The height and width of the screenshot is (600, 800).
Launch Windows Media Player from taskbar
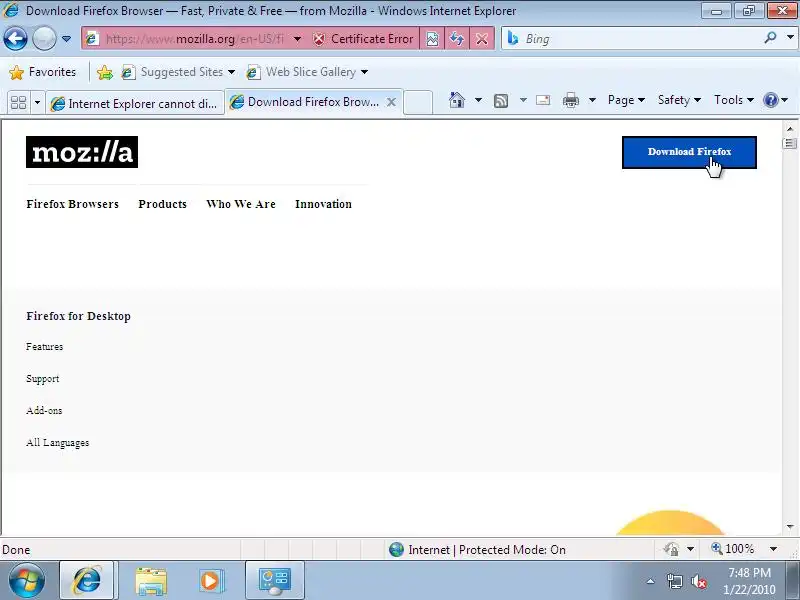point(210,581)
